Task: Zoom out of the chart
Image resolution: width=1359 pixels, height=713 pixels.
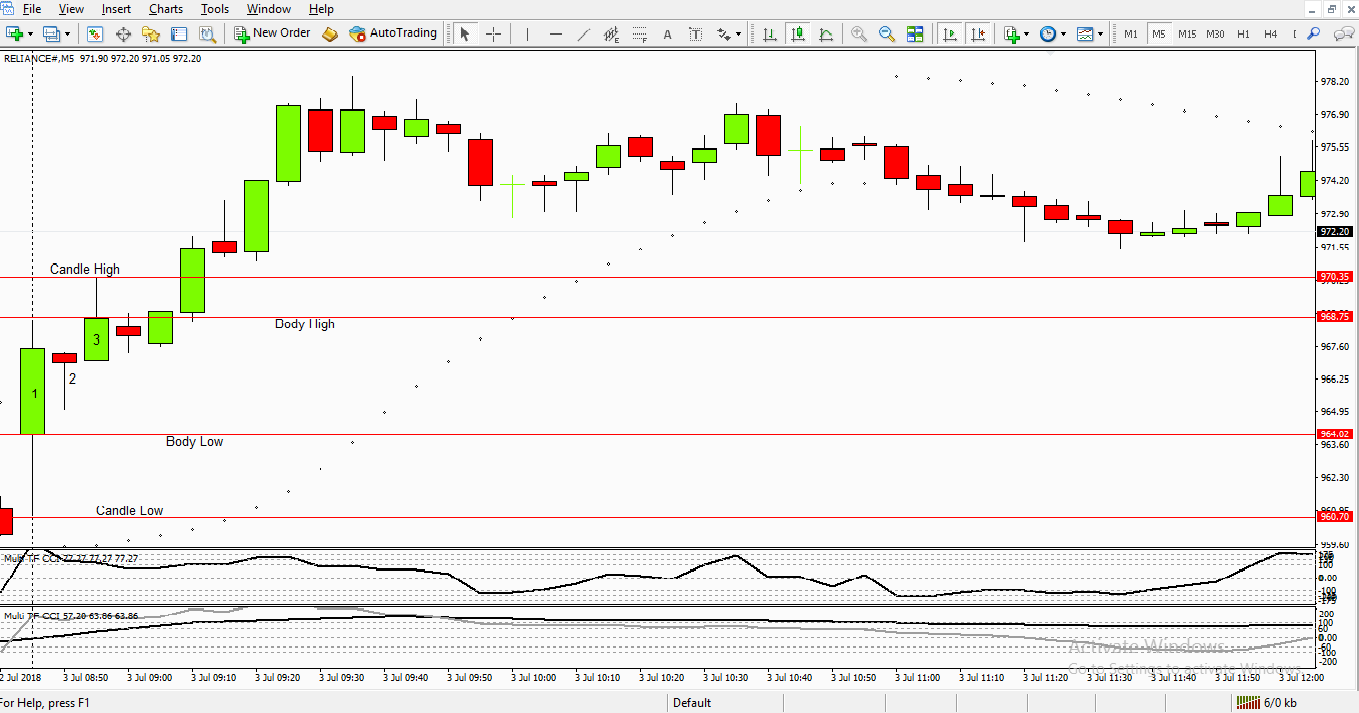Action: point(886,34)
